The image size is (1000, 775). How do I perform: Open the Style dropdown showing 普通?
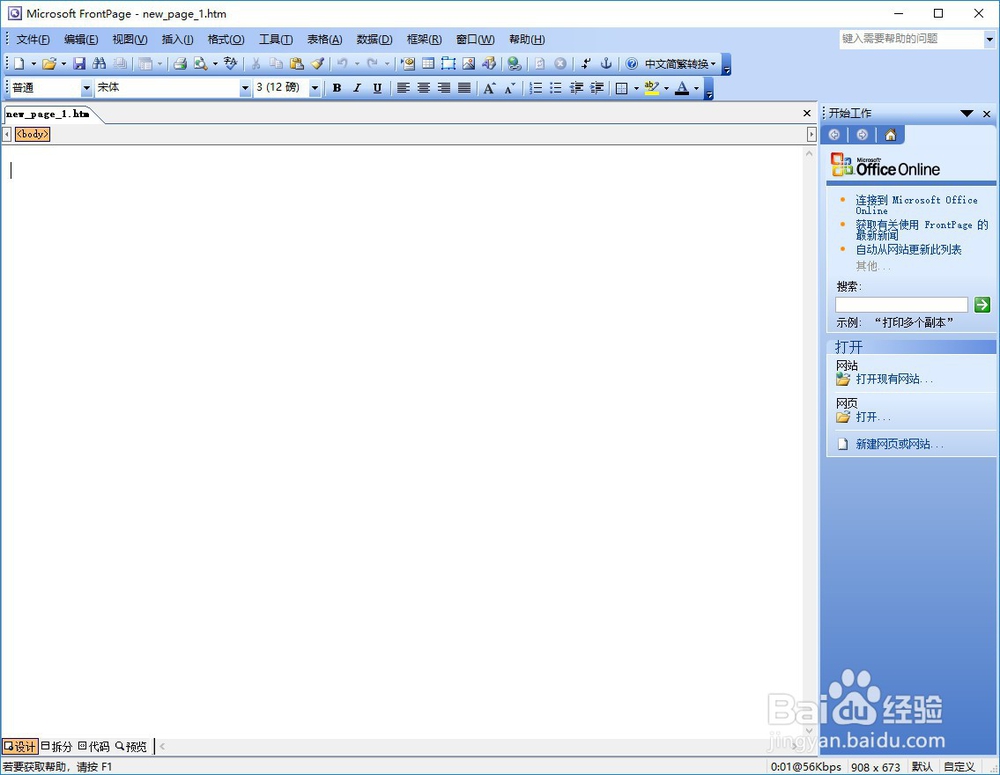87,88
